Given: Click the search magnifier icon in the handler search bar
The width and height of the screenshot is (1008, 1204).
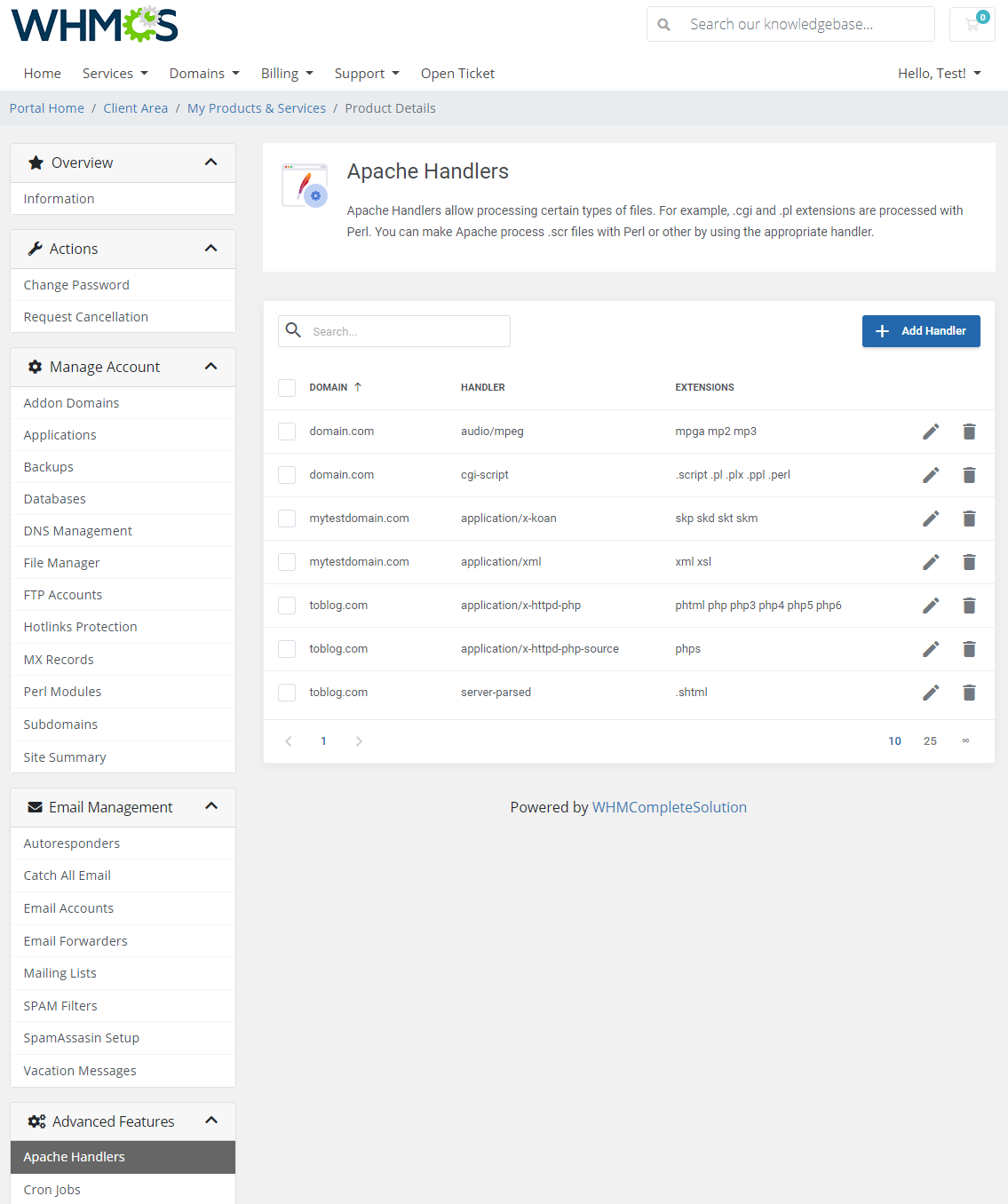Looking at the screenshot, I should click(293, 330).
